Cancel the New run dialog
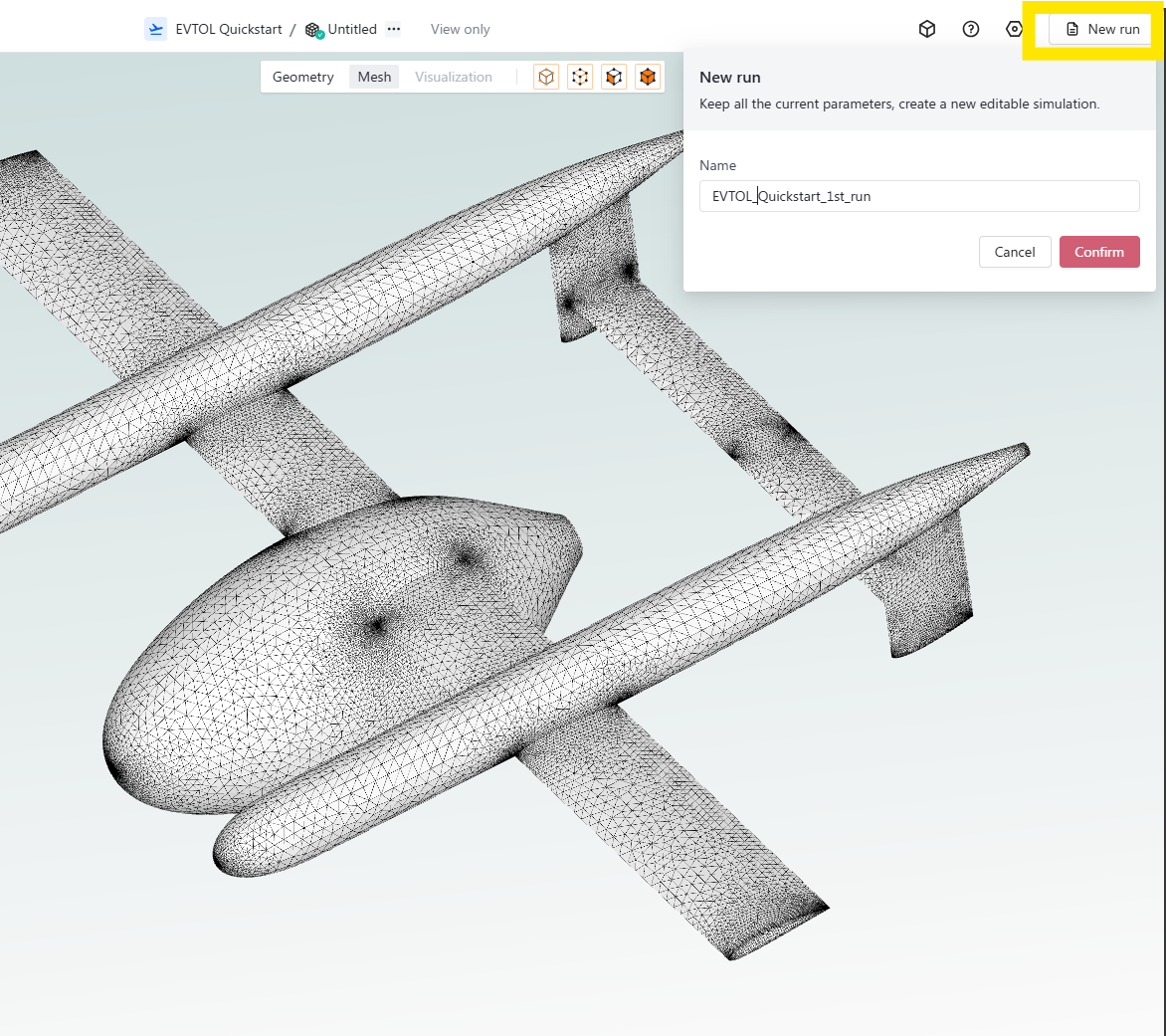Image resolution: width=1166 pixels, height=1036 pixels. click(x=1014, y=252)
